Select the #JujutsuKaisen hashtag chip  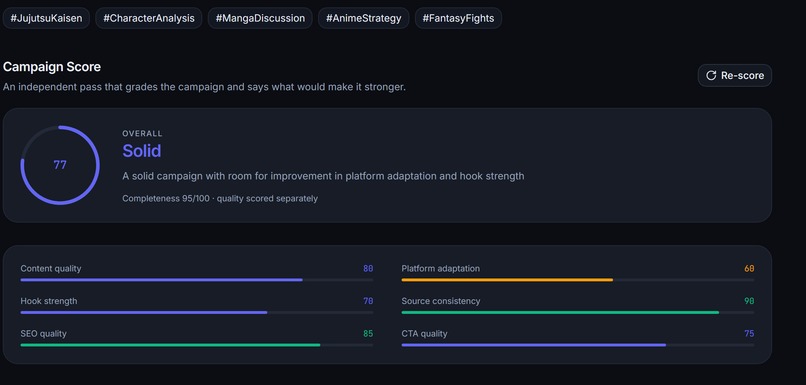point(46,18)
